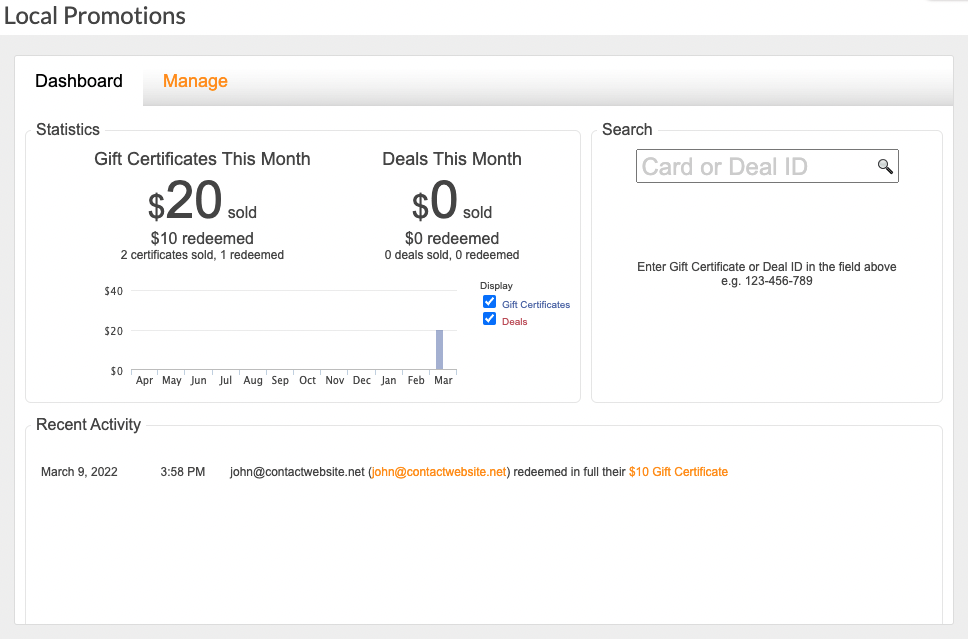This screenshot has width=968, height=639.
Task: Click the Statistics section heading
Action: click(x=68, y=129)
